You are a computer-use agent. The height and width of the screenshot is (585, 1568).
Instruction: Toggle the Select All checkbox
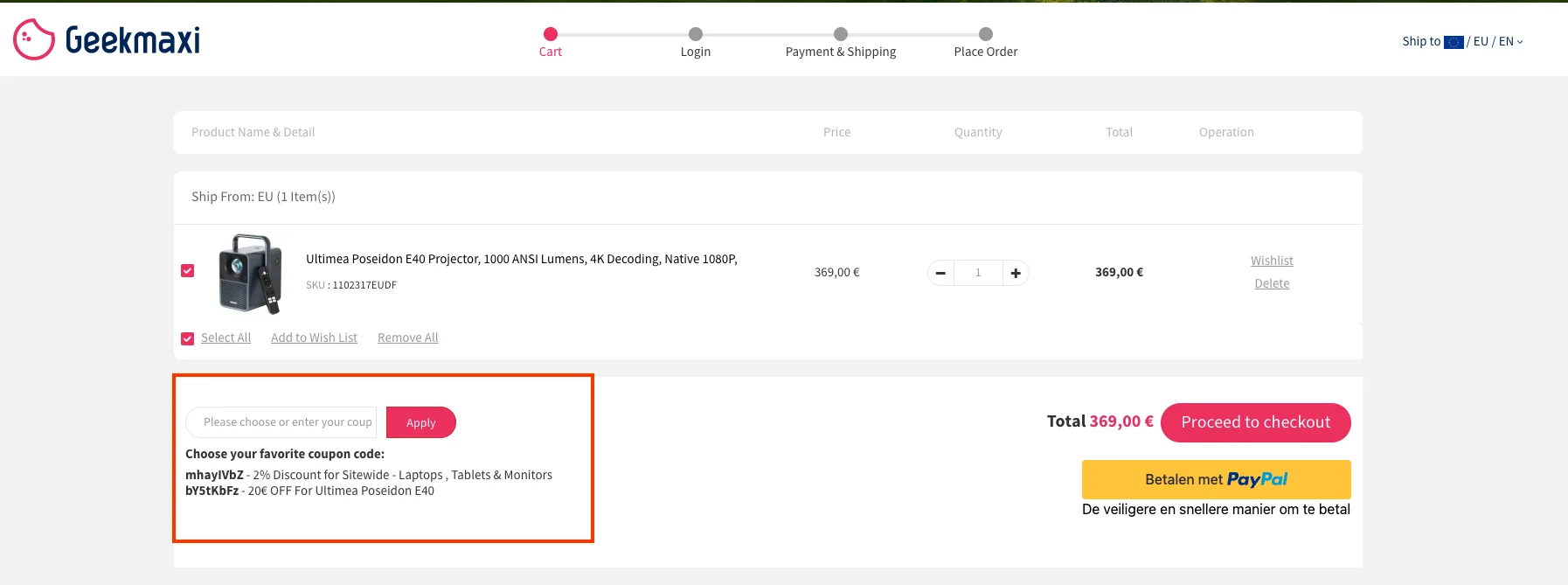[187, 338]
